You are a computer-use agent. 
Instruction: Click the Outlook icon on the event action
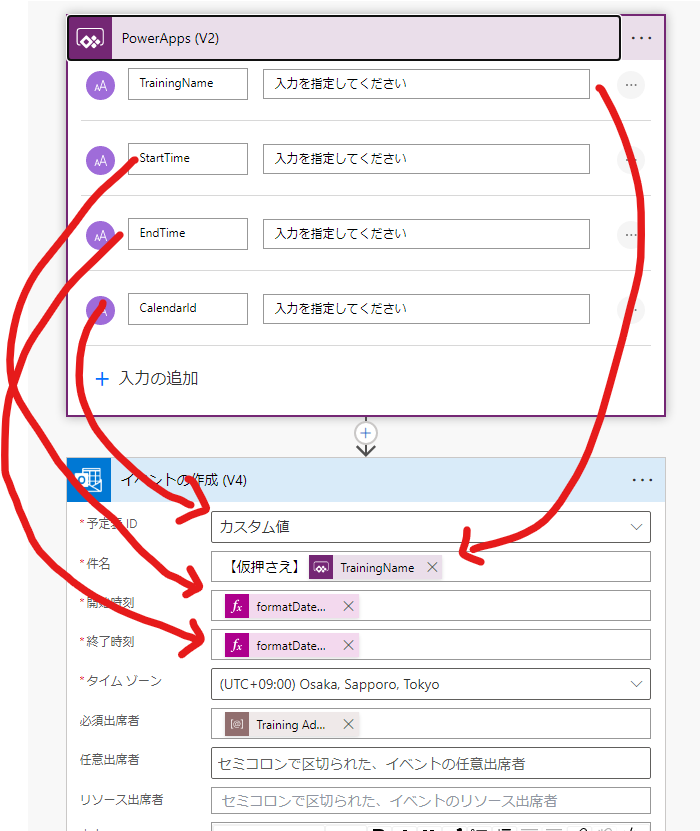tap(89, 480)
